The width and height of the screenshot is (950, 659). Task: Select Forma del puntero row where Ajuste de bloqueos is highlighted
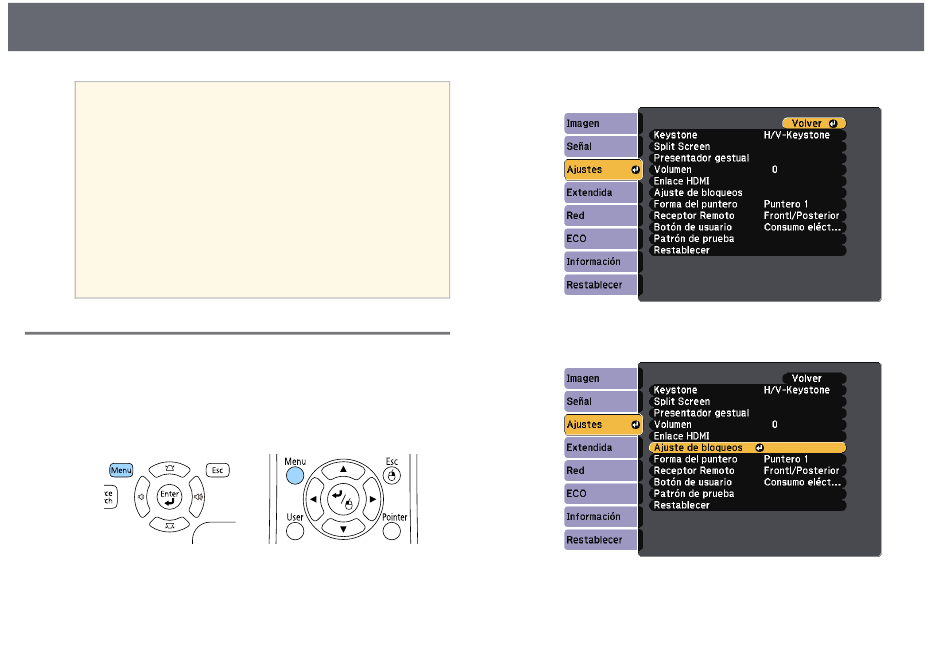747,459
